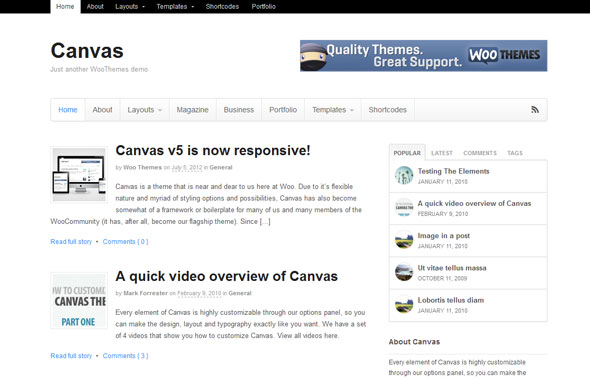Switch to the Latest tab
This screenshot has width=590, height=379.
(x=442, y=153)
